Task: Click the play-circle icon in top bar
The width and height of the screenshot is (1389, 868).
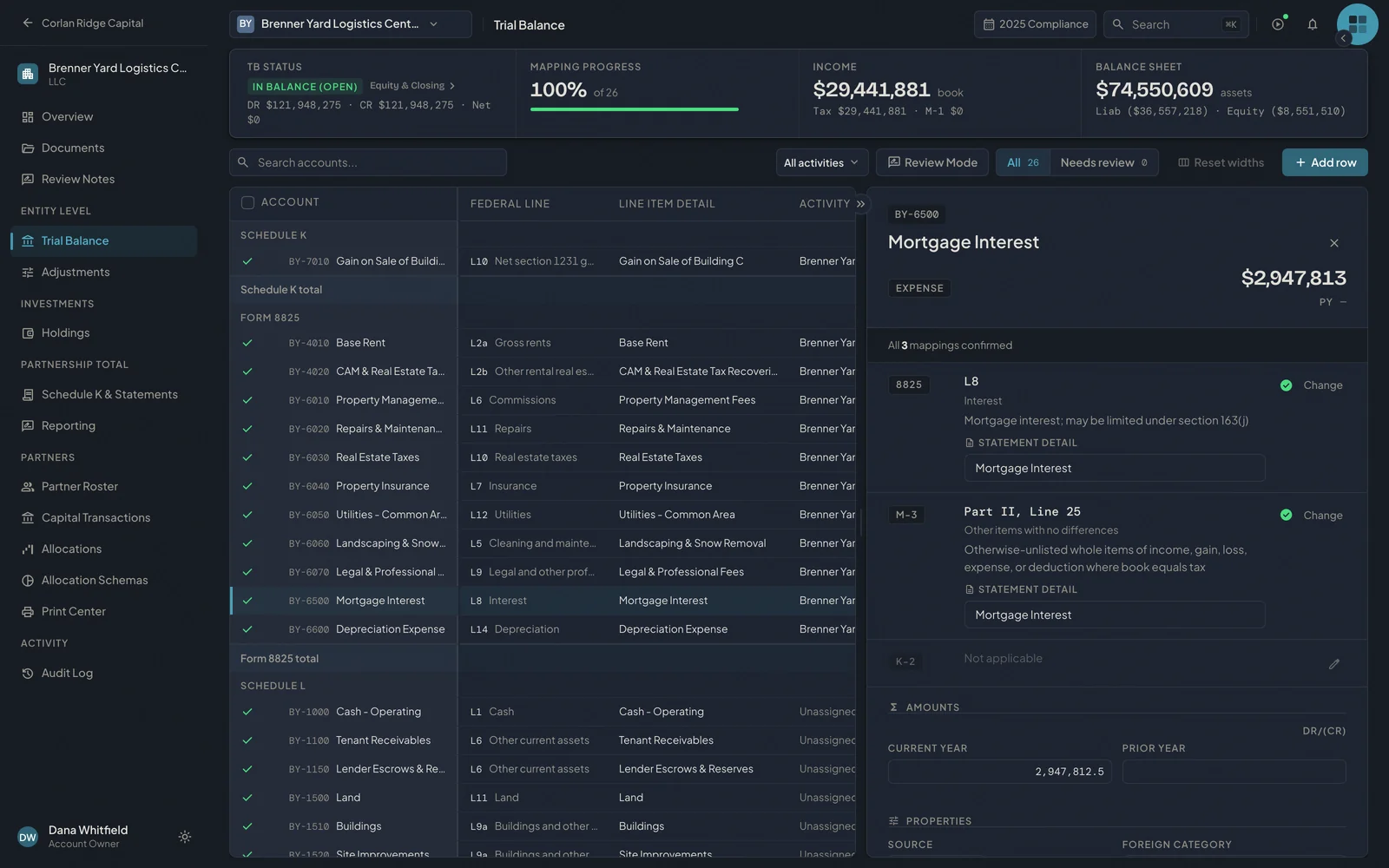Action: pyautogui.click(x=1278, y=24)
